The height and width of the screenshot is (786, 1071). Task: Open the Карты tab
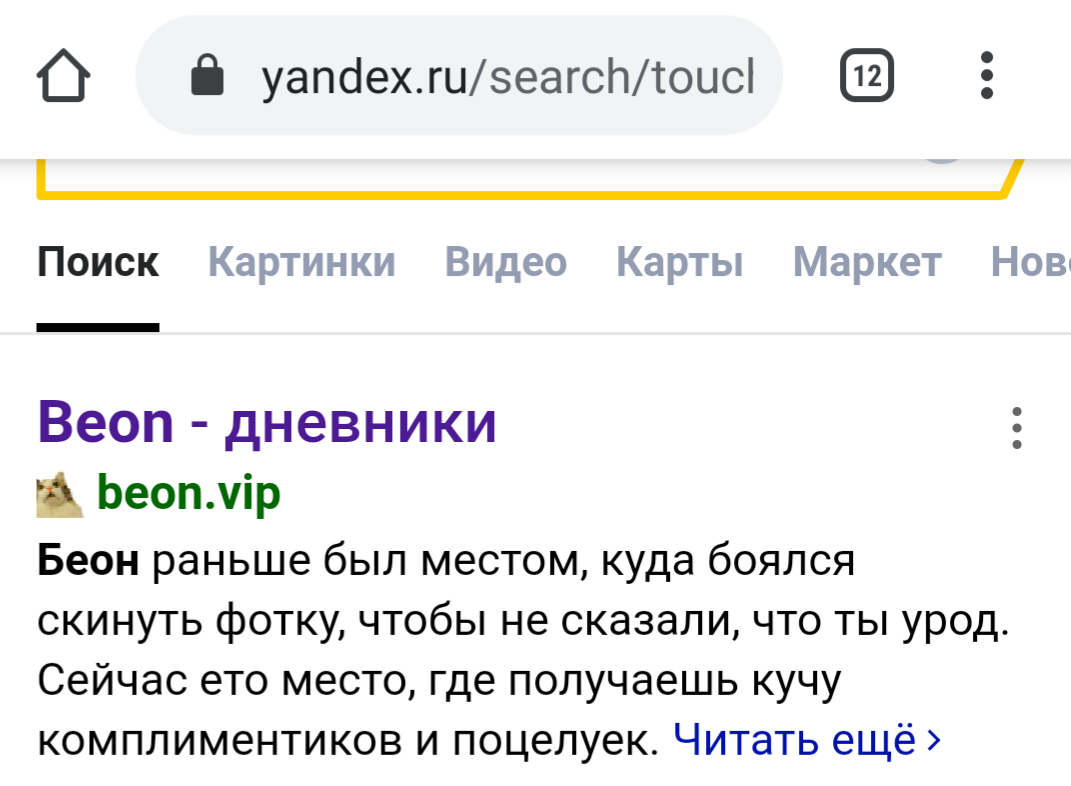(680, 262)
